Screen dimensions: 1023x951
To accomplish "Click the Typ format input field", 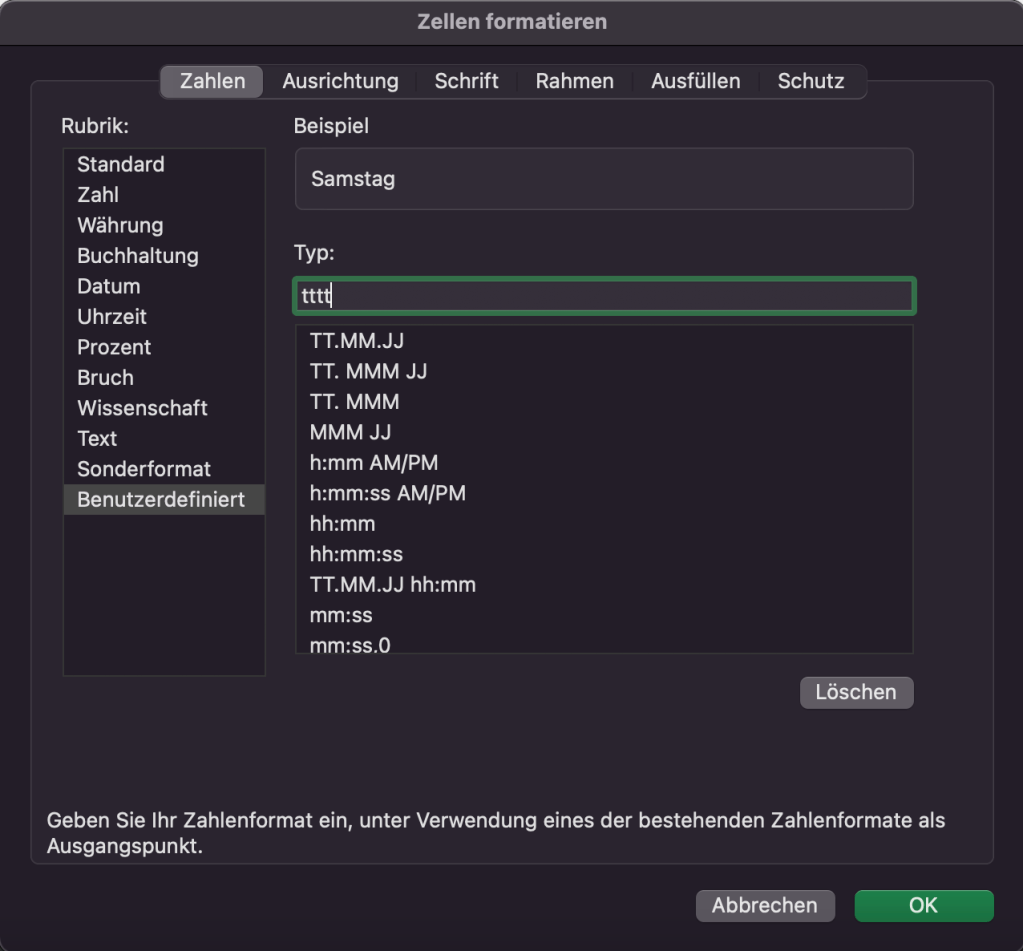I will [x=604, y=297].
